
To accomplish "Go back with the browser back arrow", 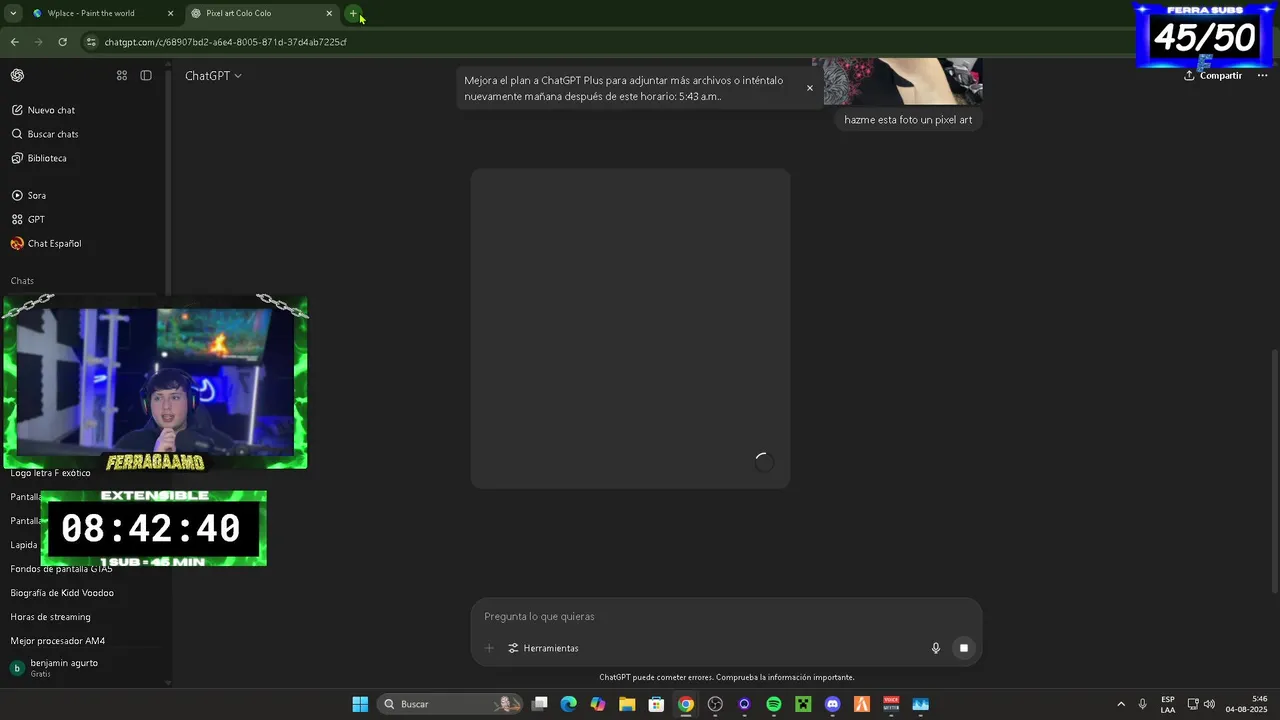I will [x=14, y=42].
